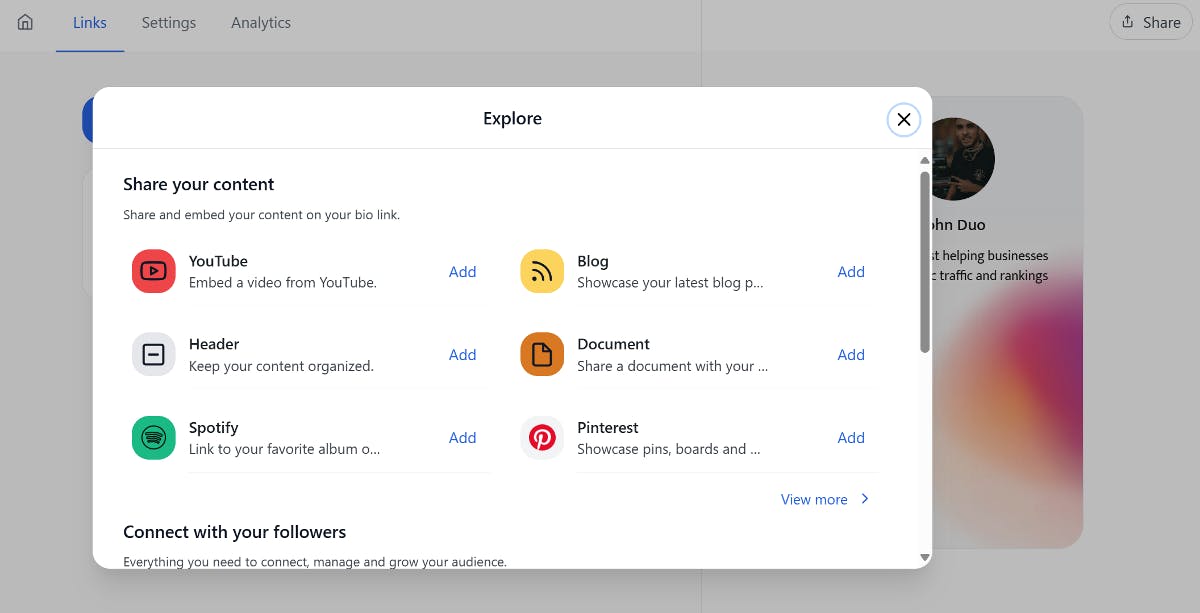This screenshot has height=613, width=1200.
Task: Select the Spotify album icon
Action: [153, 437]
